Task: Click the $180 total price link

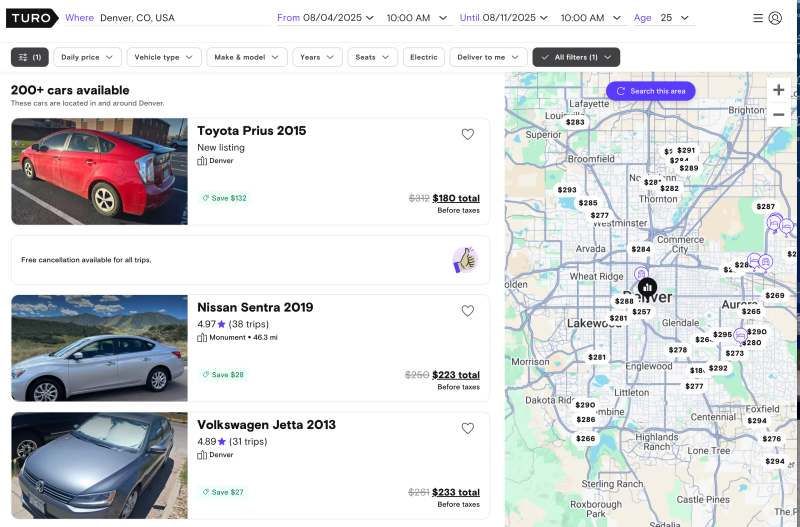Action: pyautogui.click(x=456, y=198)
